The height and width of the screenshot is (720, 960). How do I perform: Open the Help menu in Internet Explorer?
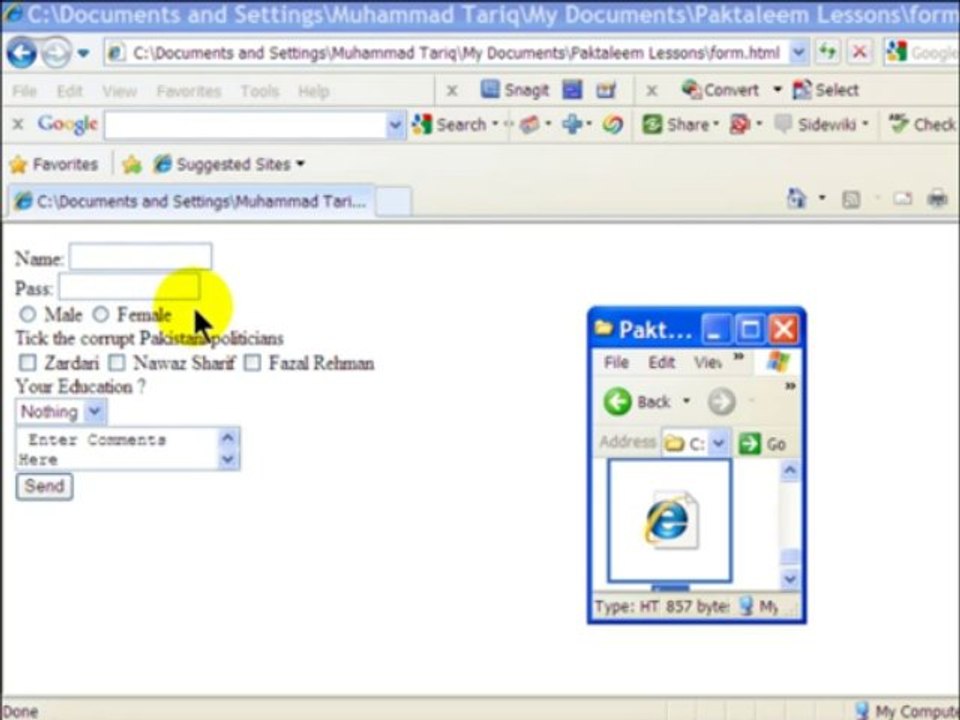point(313,92)
